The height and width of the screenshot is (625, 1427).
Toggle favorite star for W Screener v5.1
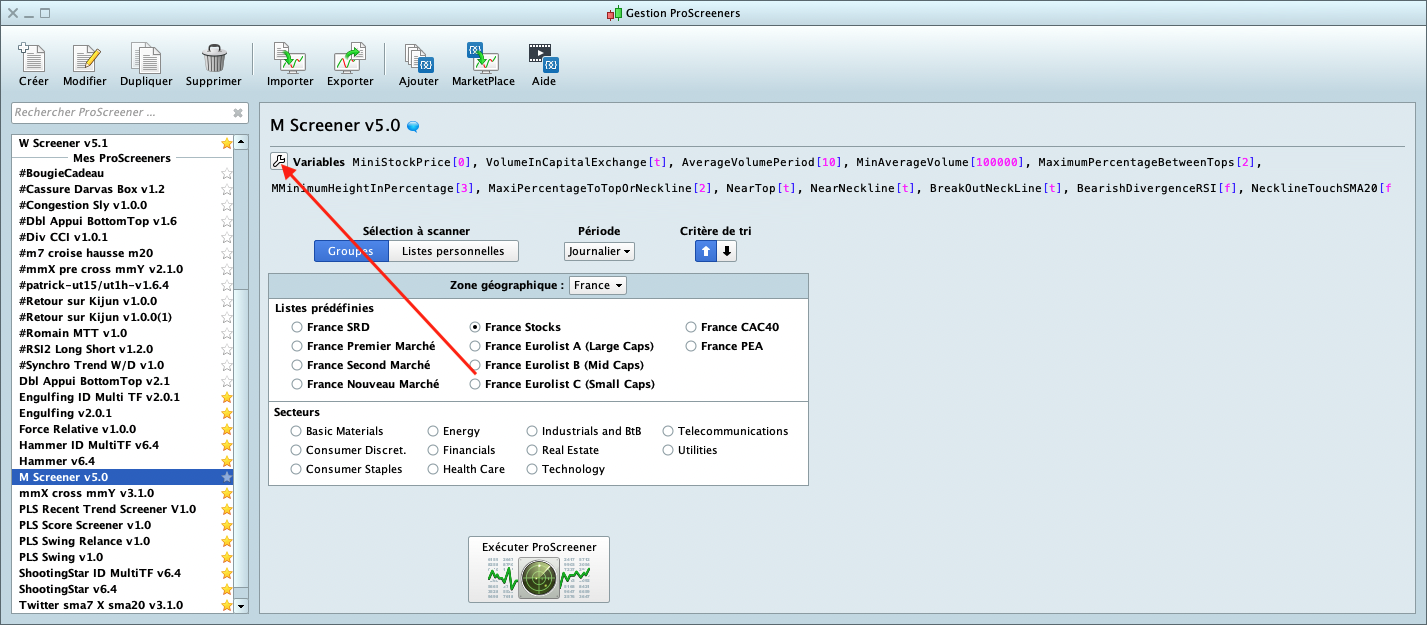point(226,143)
